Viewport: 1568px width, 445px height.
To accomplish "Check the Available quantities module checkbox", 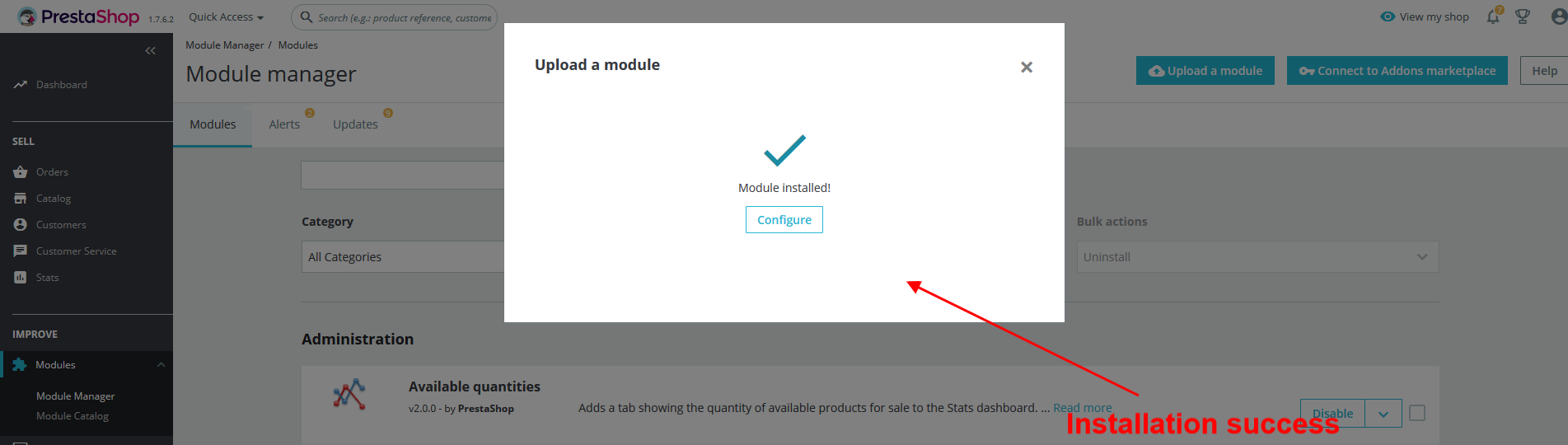I will [x=1417, y=413].
